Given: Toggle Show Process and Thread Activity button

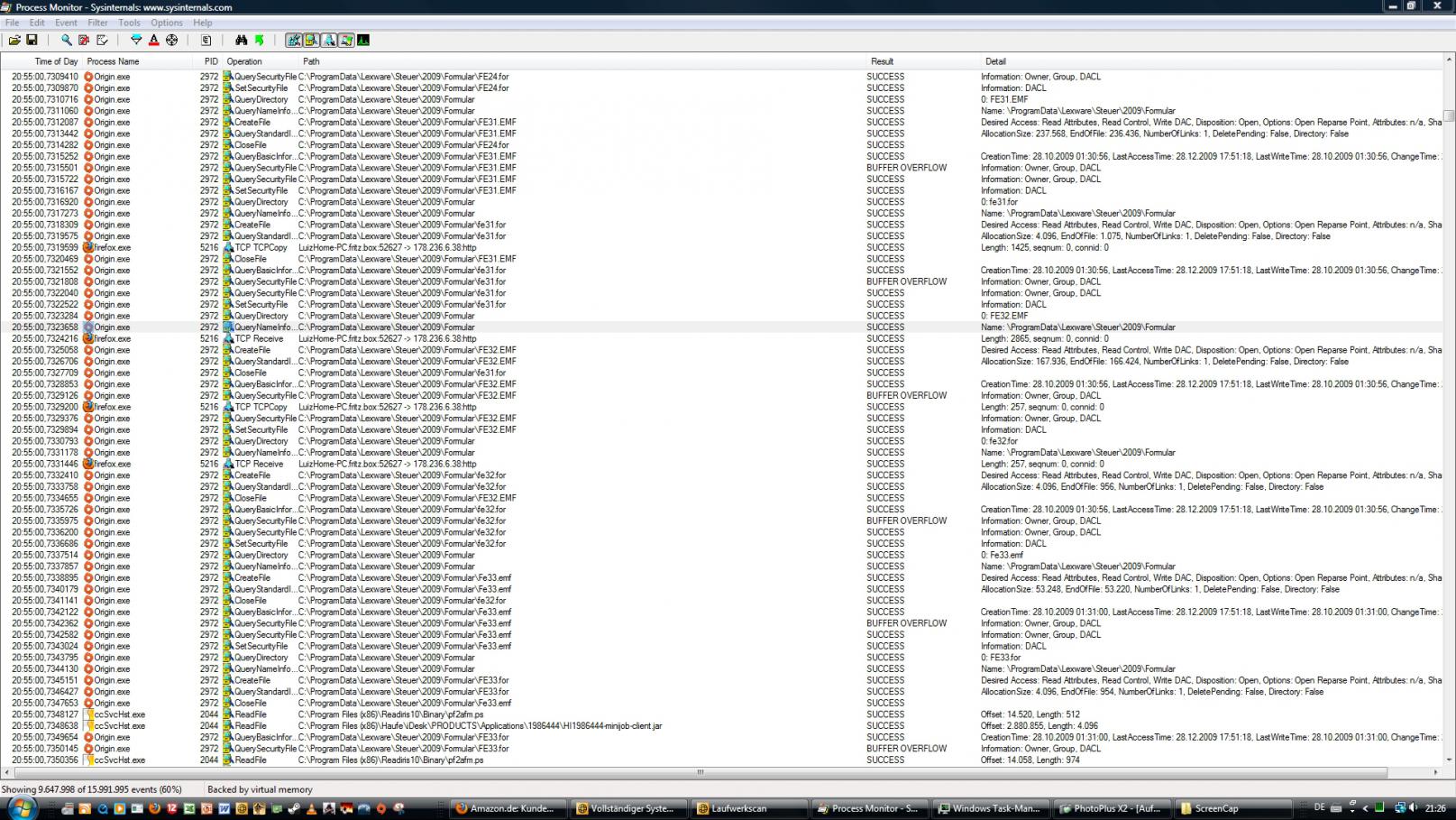Looking at the screenshot, I should (x=346, y=40).
